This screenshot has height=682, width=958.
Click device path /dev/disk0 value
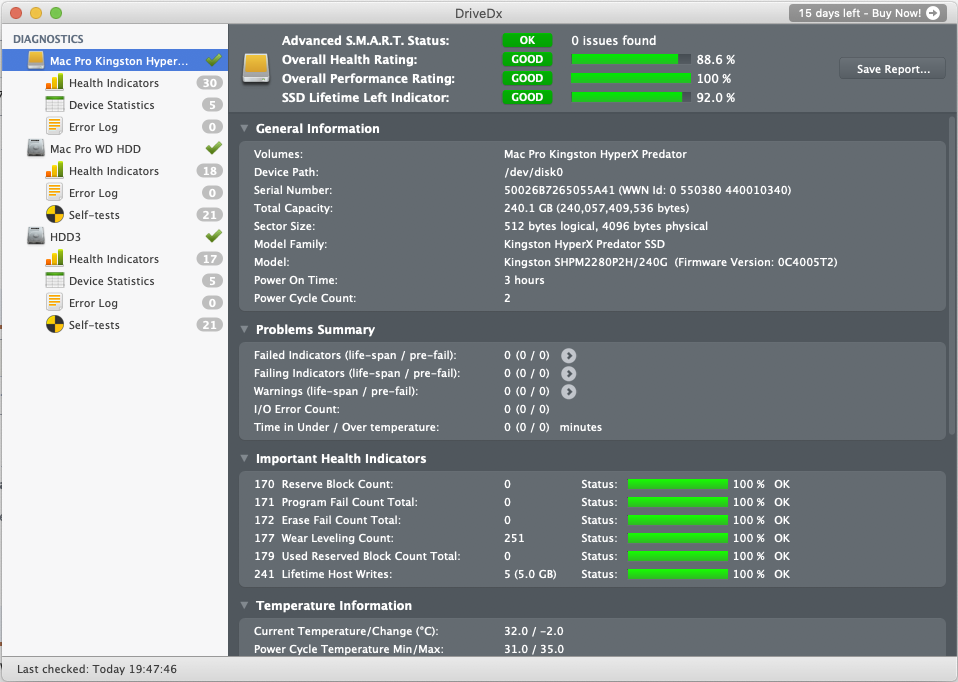point(533,172)
